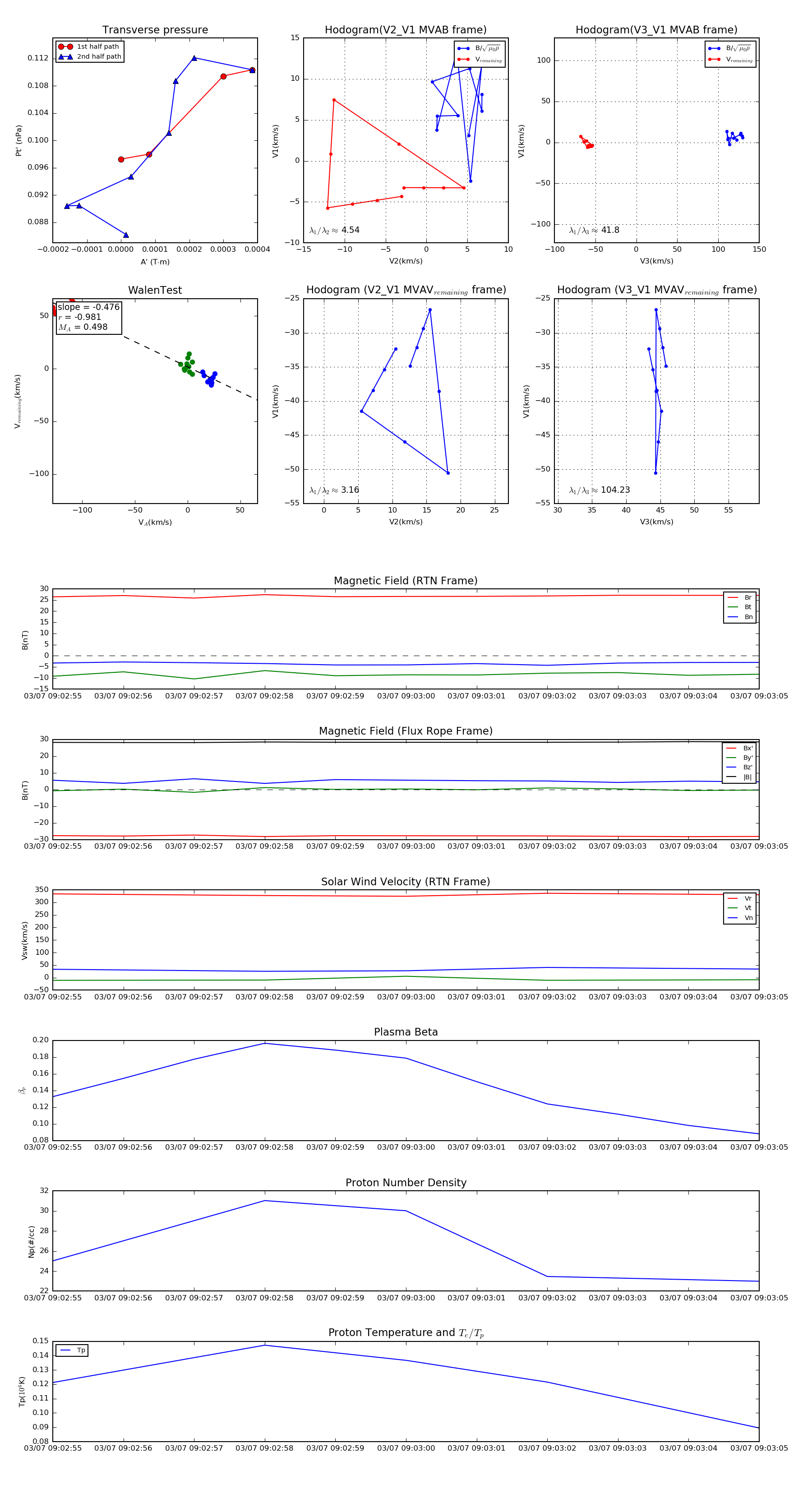Viewport: 812px width, 1489px height.
Task: Click 'Proton Number Density' plot title
Action: tap(406, 1183)
